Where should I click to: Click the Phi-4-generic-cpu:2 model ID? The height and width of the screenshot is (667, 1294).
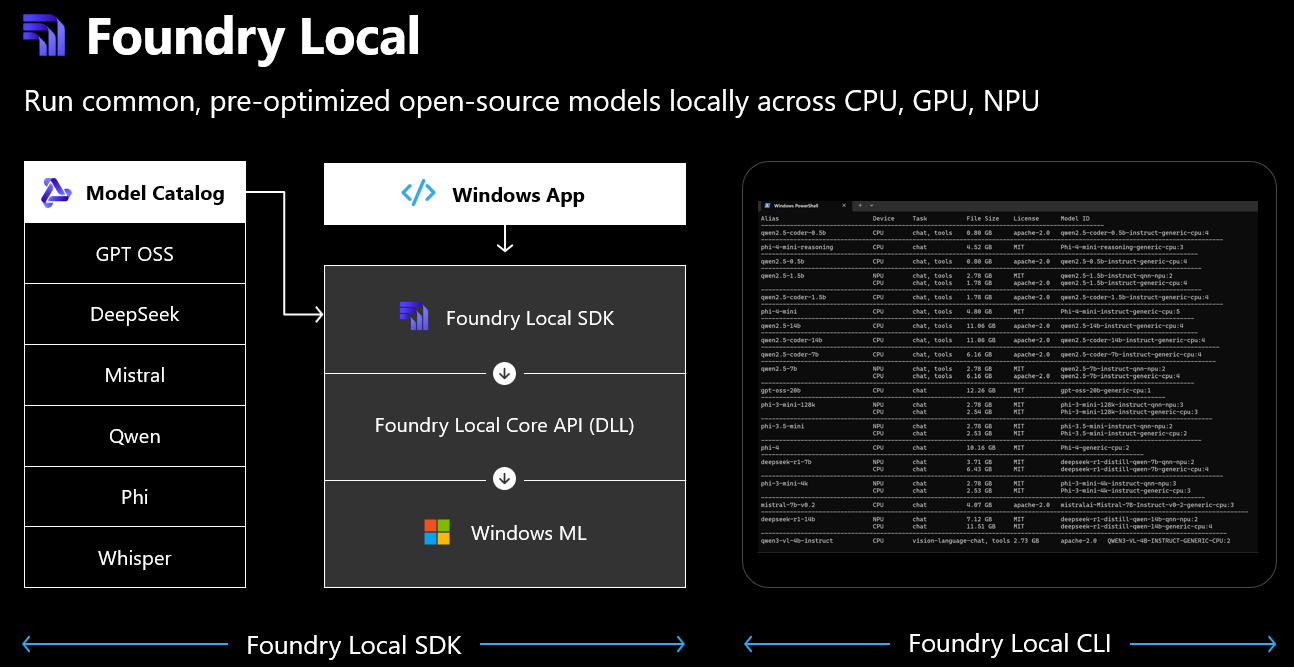click(x=1095, y=448)
